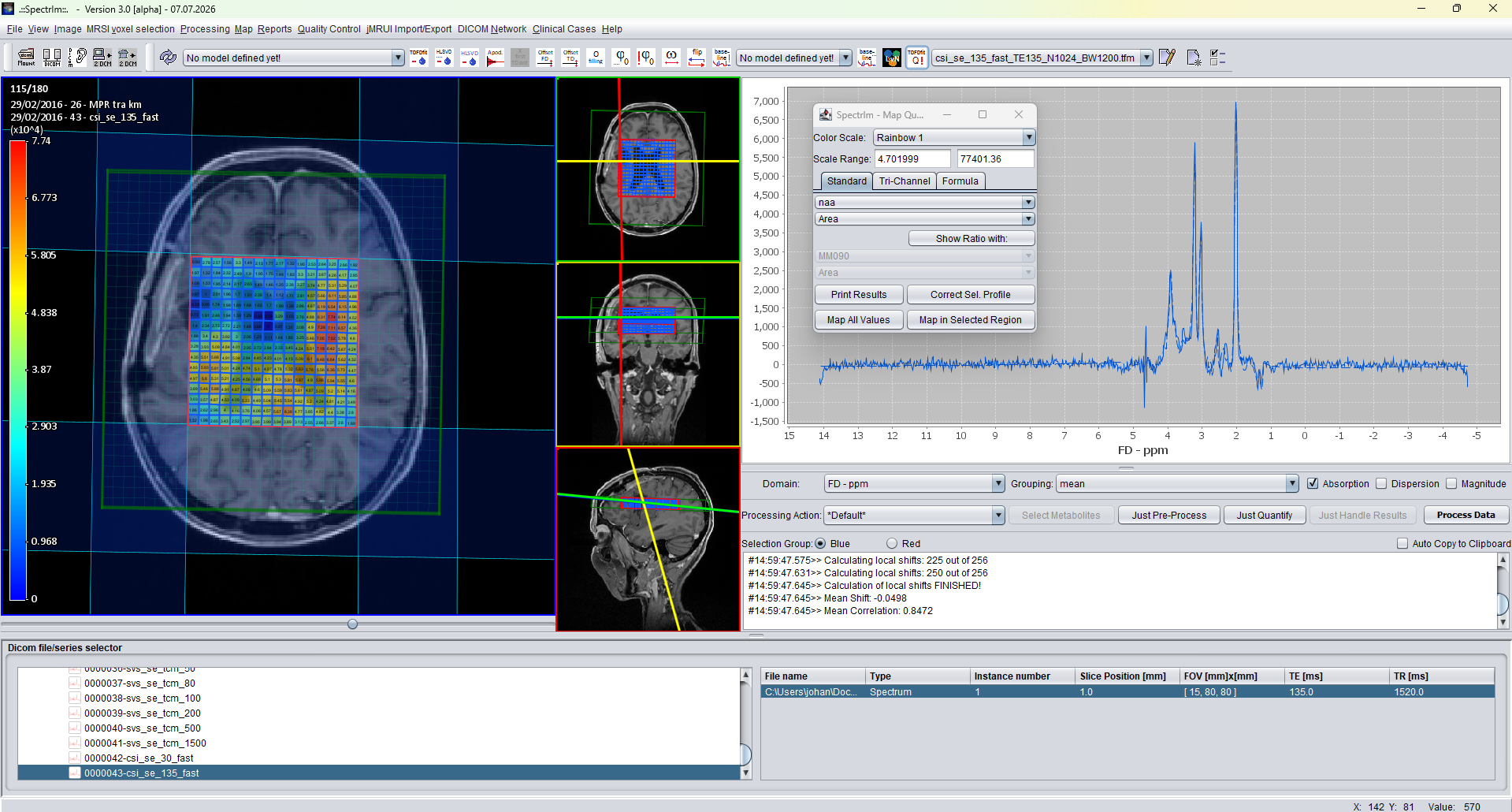Switch to the Formula tab
Image resolution: width=1512 pixels, height=812 pixels.
(960, 181)
